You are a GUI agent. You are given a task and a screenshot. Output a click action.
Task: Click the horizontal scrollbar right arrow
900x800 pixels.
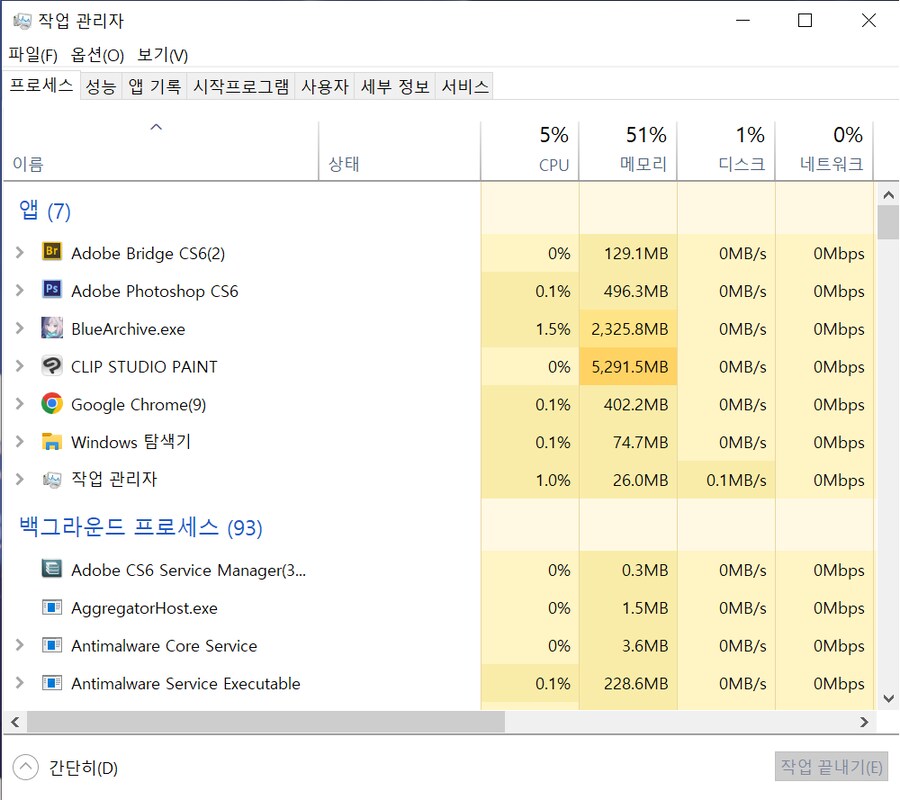pyautogui.click(x=864, y=722)
